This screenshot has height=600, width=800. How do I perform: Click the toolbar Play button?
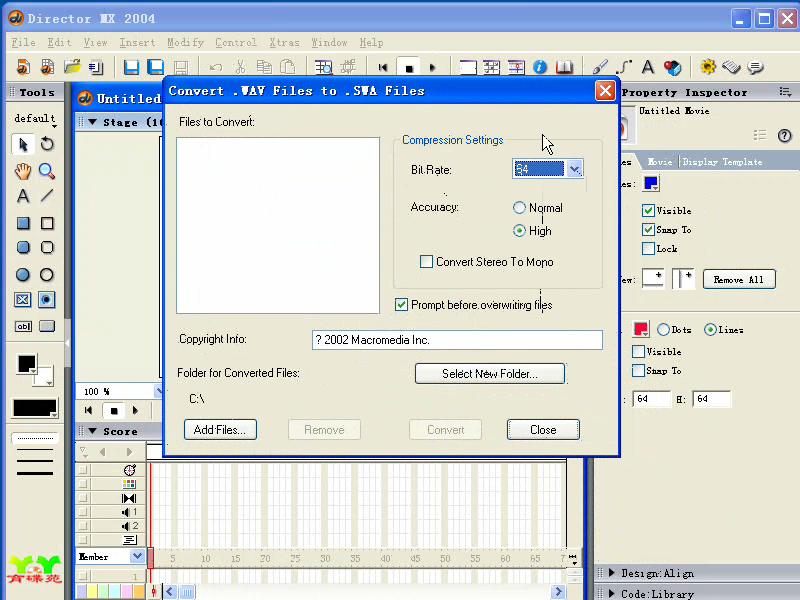433,67
